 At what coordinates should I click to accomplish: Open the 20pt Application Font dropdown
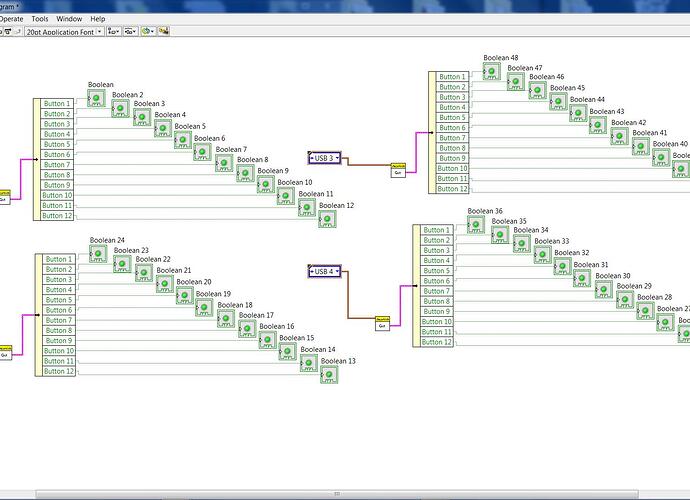coord(64,32)
